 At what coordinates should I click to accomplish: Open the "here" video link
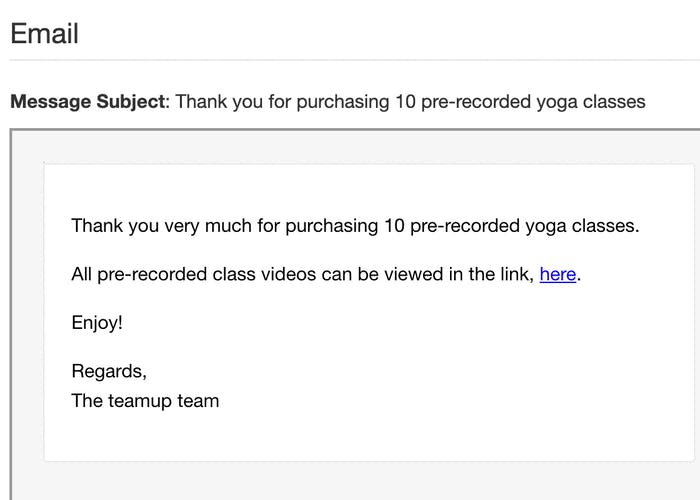(558, 274)
